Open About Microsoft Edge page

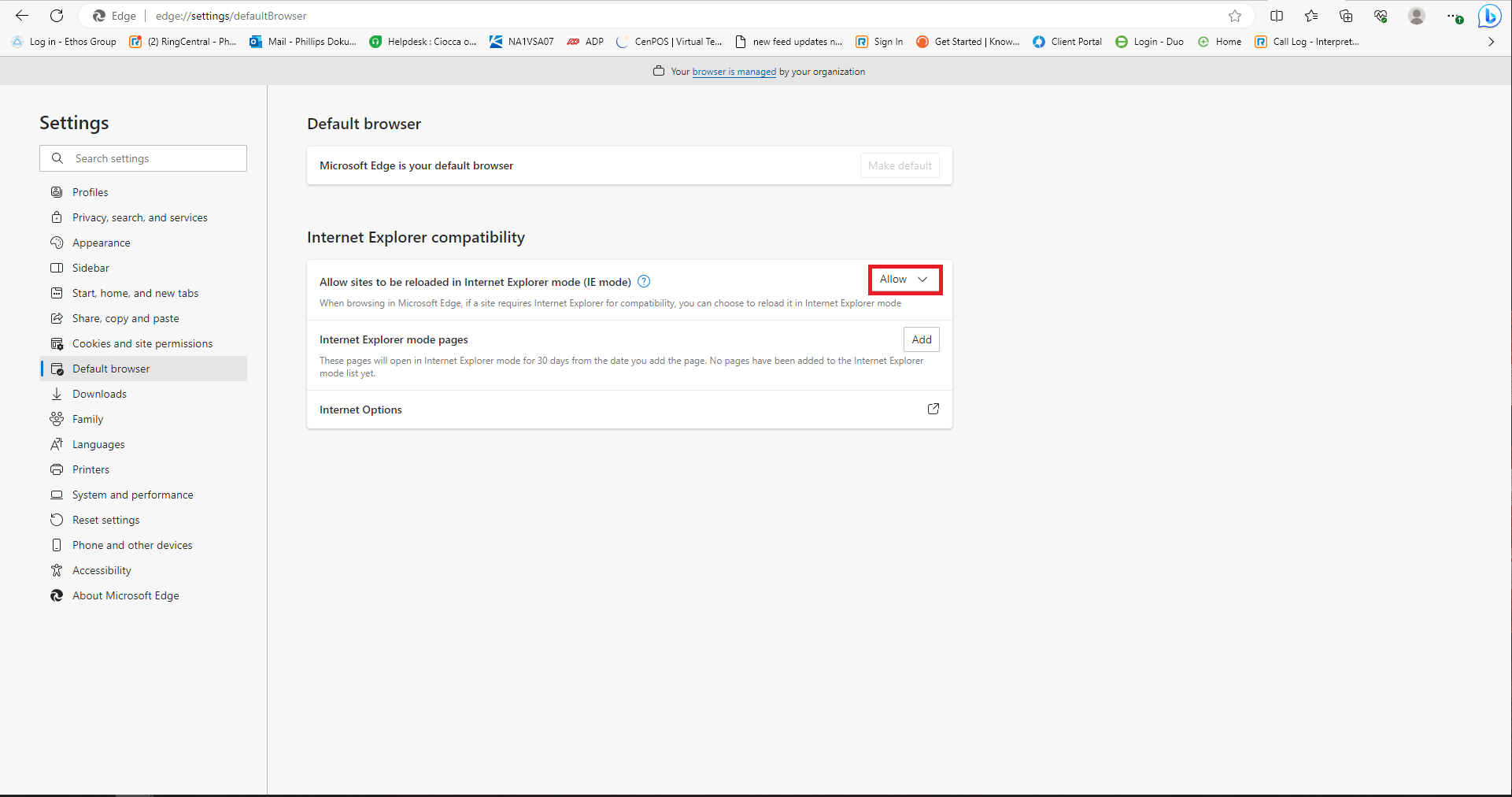tap(143, 595)
